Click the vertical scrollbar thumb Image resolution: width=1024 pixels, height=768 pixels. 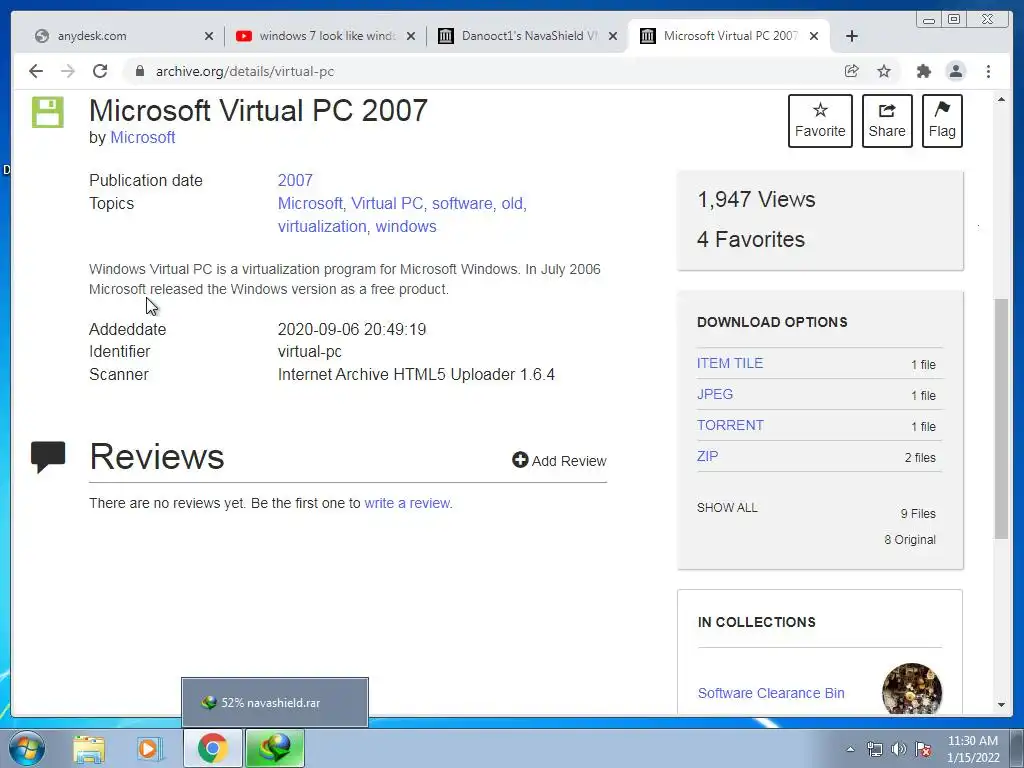1001,419
